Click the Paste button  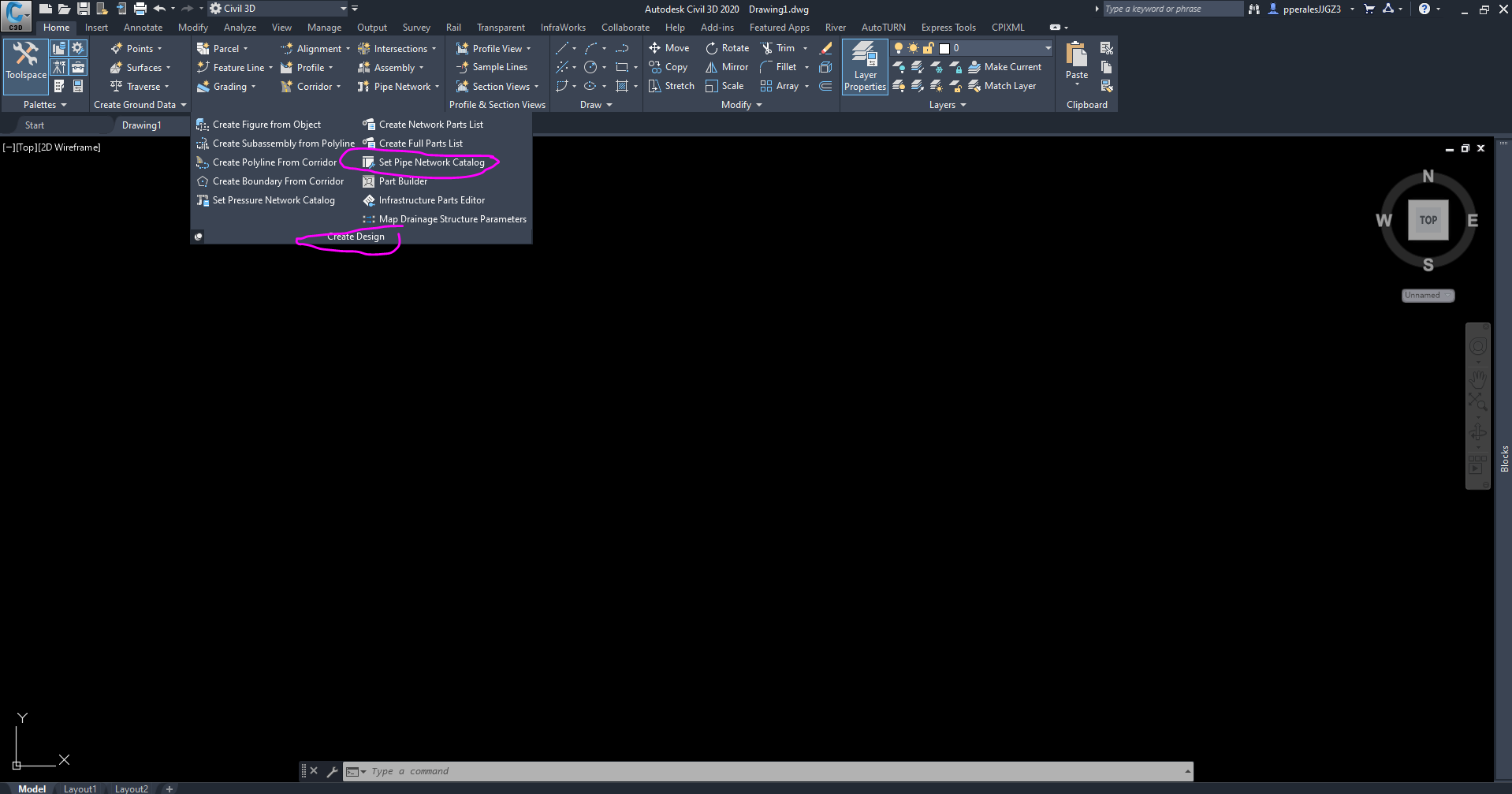[x=1076, y=62]
